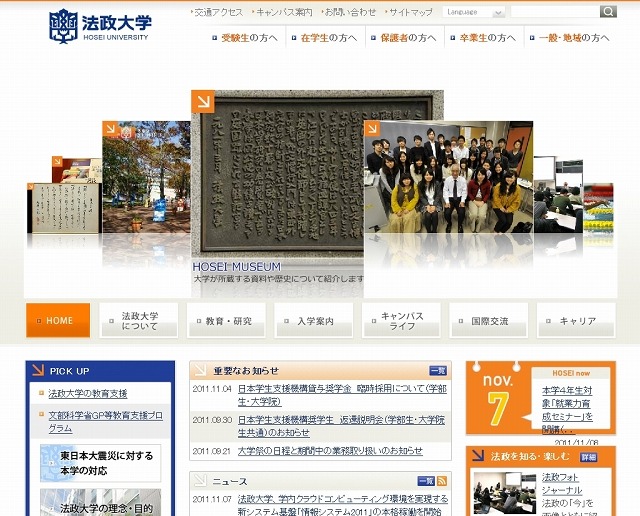Open 法政フォトジャーナル link
This screenshot has width=640, height=516.
coord(562,483)
